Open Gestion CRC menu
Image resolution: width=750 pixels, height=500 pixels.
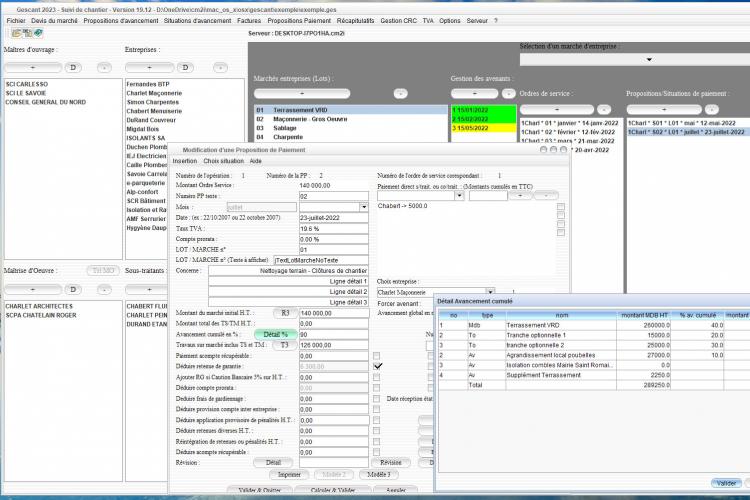[x=398, y=21]
